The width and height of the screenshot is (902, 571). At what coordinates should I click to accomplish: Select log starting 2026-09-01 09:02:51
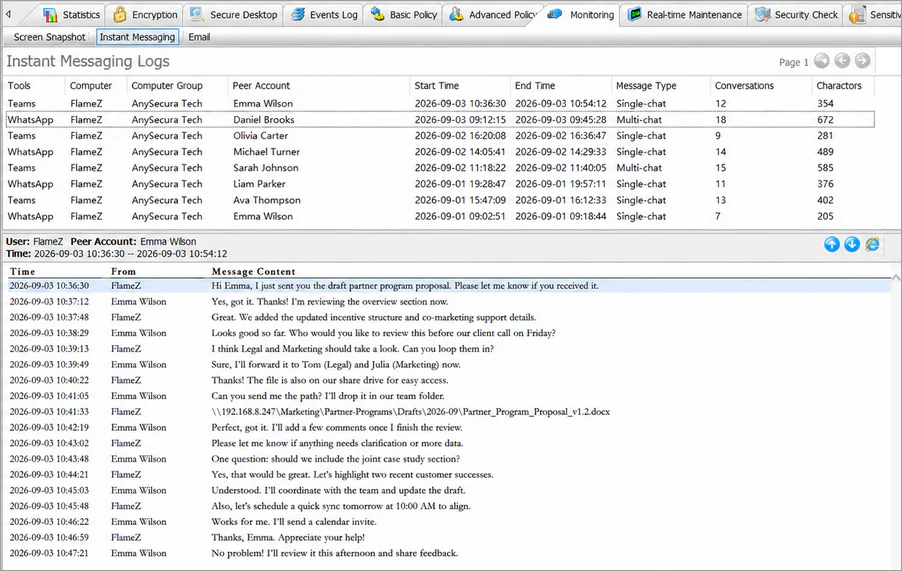point(440,216)
